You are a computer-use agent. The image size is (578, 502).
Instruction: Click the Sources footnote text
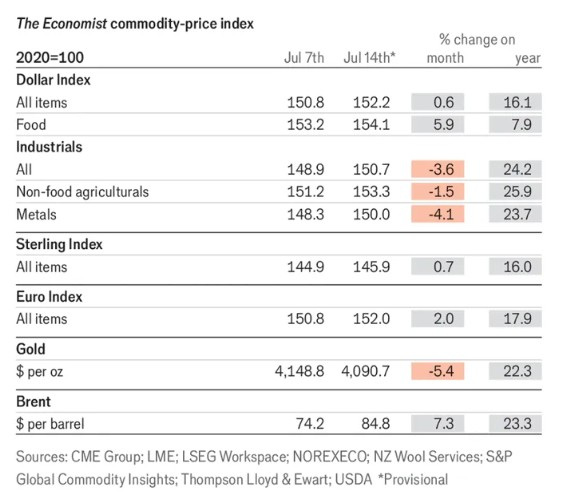coord(264,468)
